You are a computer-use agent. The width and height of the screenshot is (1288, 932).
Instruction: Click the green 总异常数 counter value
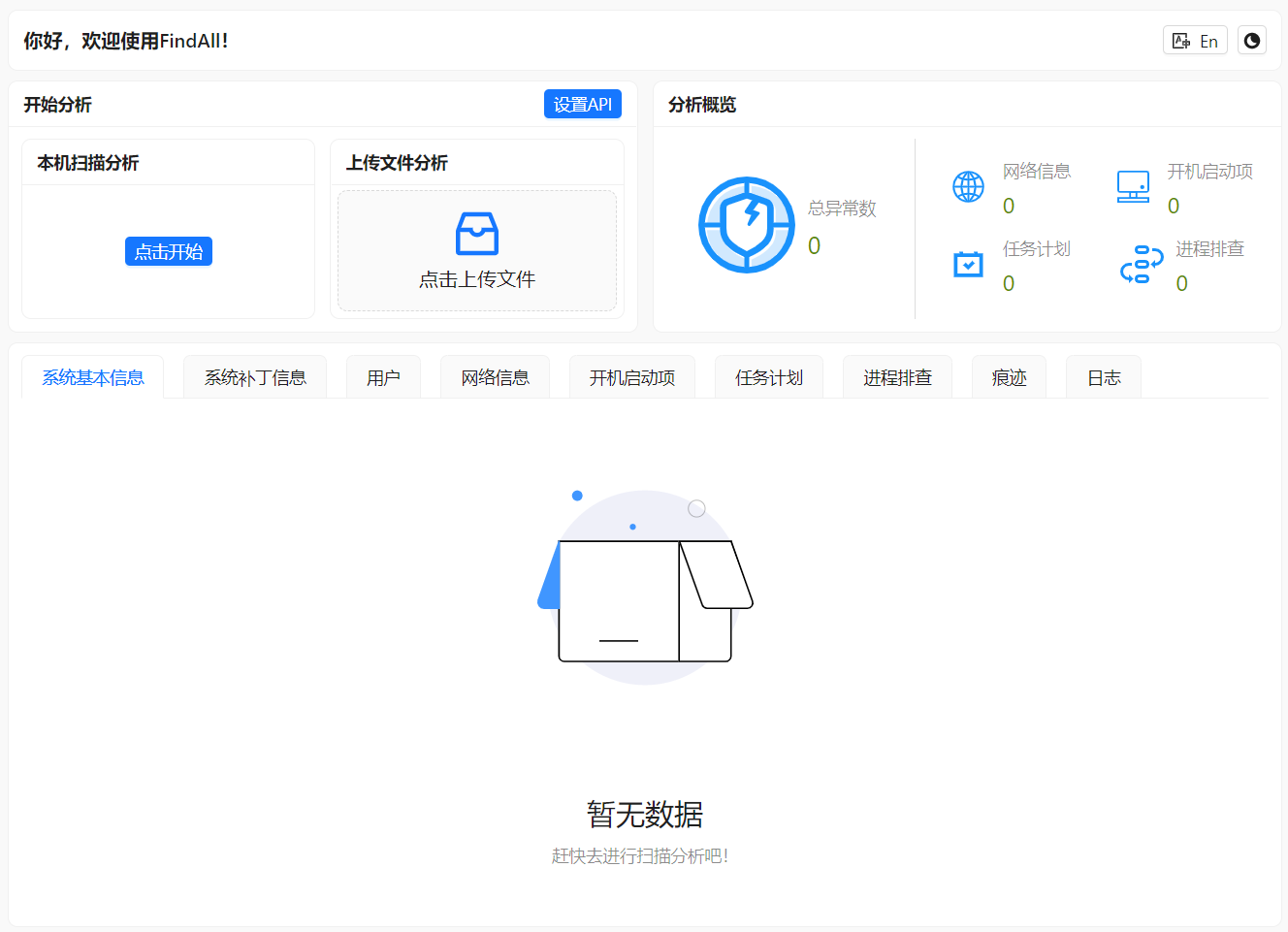(813, 245)
